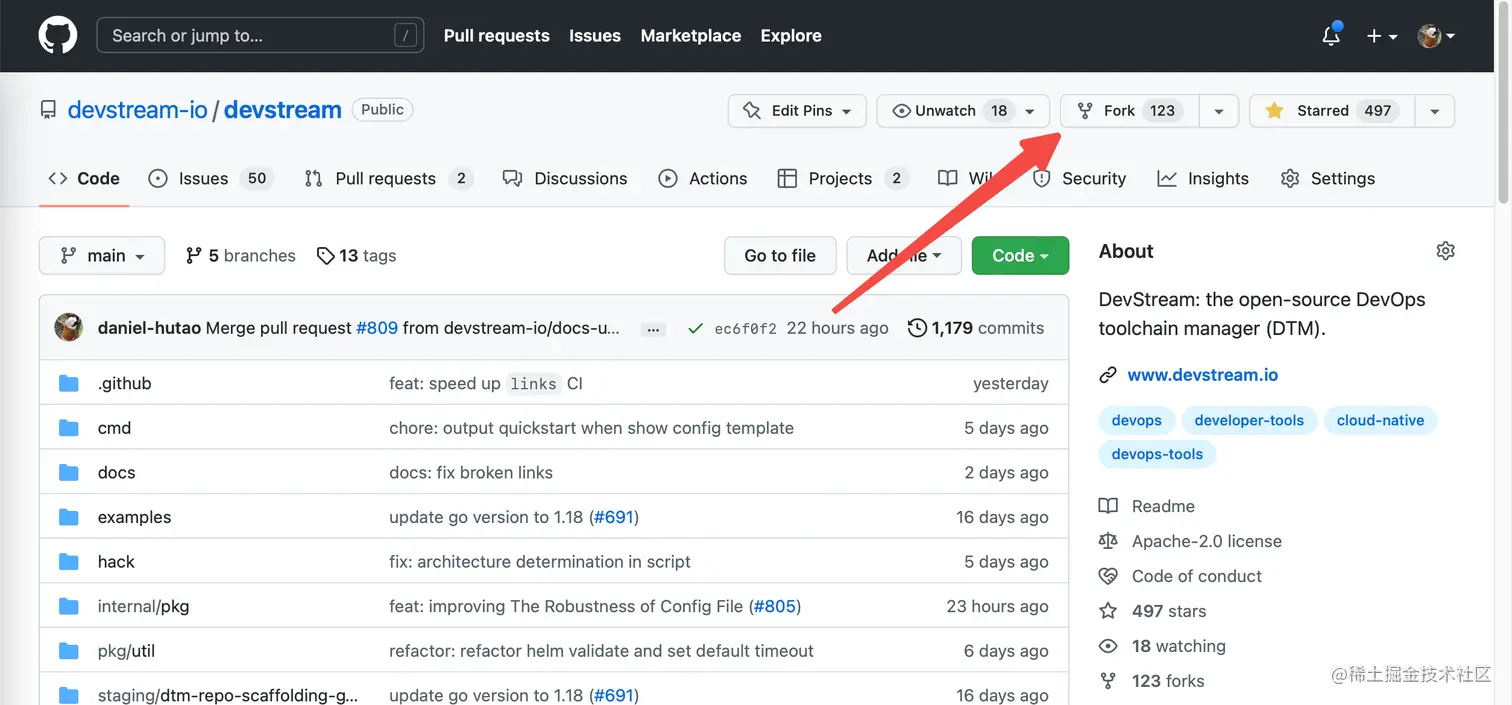View the 1,179 commits history
1512x705 pixels.
pyautogui.click(x=976, y=328)
